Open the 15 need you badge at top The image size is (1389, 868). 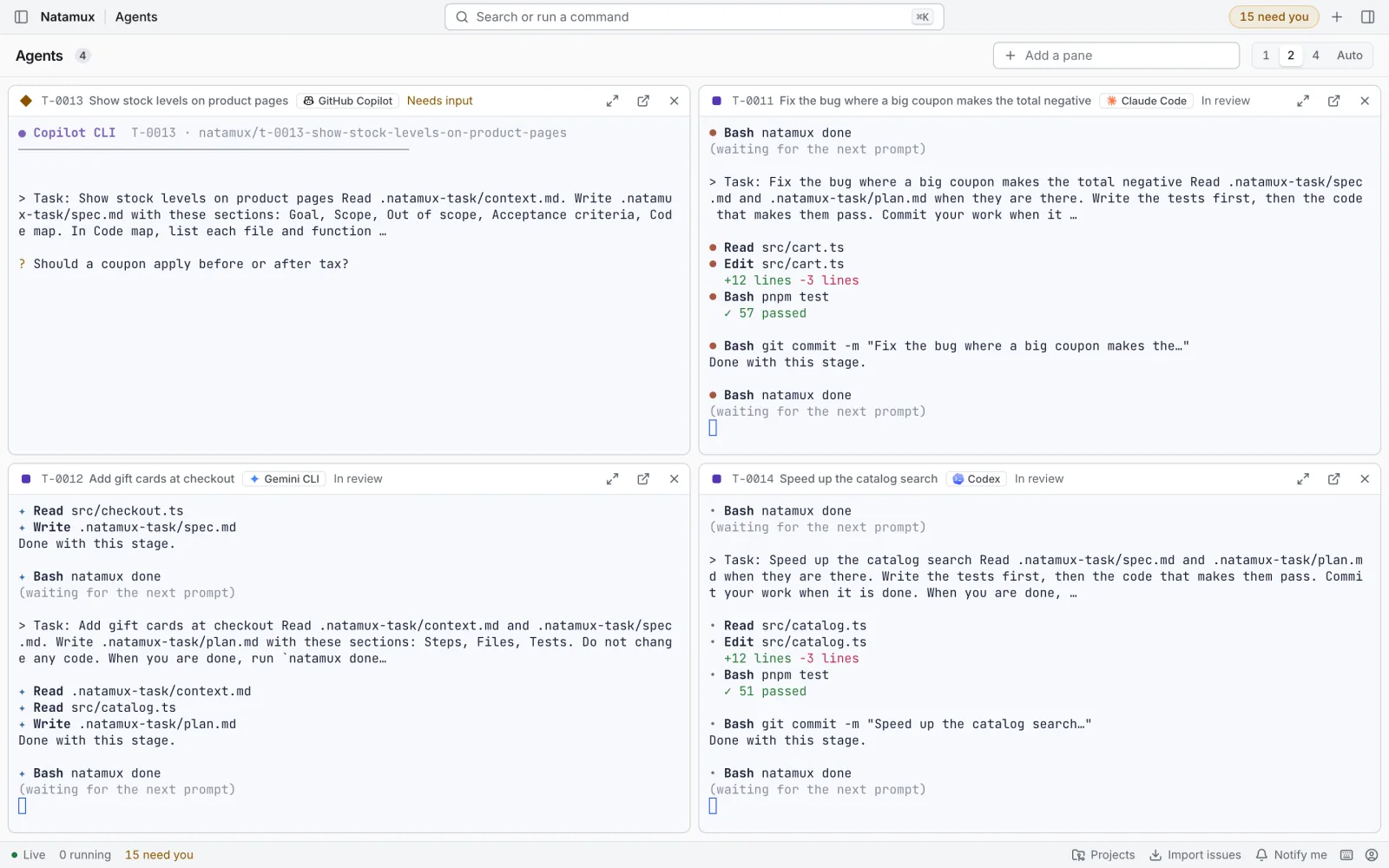click(x=1274, y=16)
